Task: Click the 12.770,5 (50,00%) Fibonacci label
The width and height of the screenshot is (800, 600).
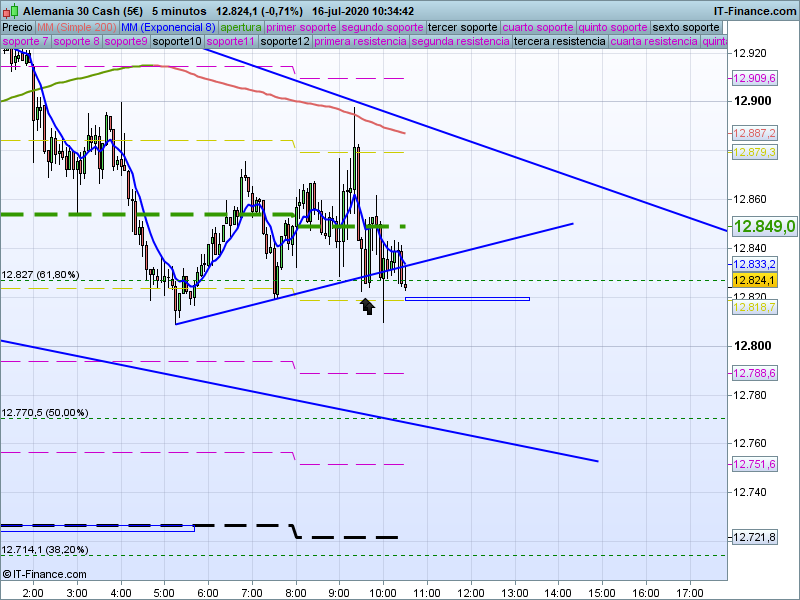Action: click(45, 412)
